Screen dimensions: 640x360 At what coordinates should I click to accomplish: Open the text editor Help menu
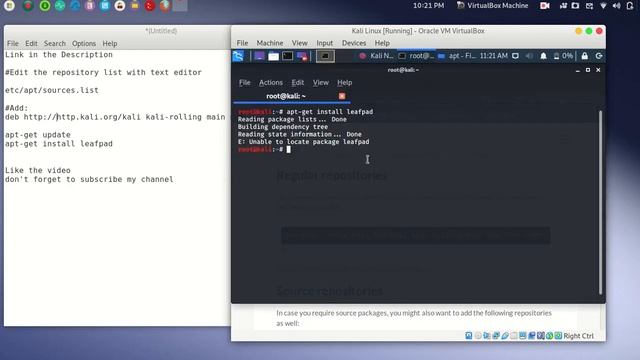(110, 43)
